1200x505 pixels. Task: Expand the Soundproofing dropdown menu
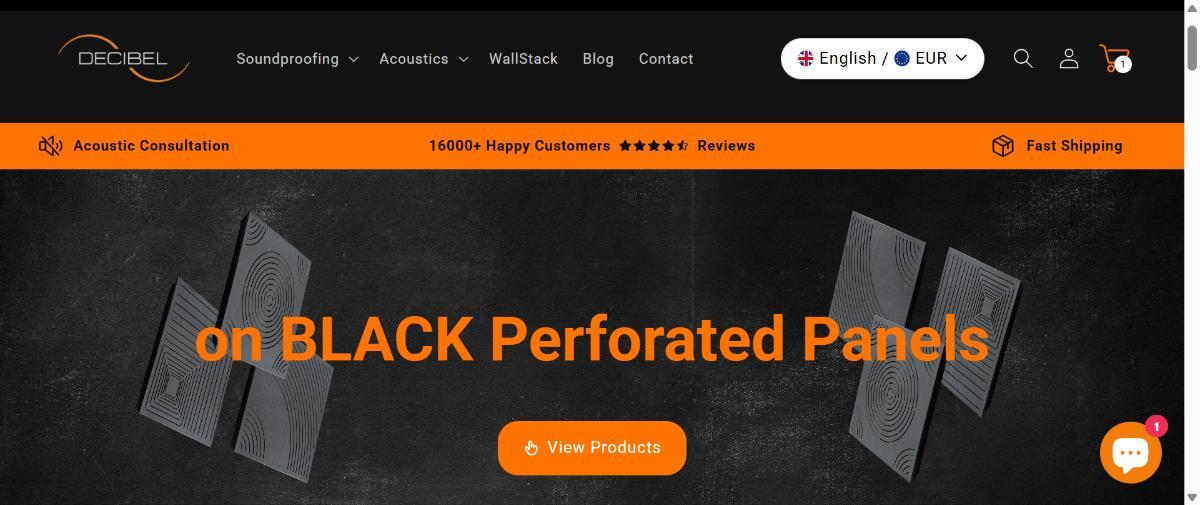click(x=297, y=59)
